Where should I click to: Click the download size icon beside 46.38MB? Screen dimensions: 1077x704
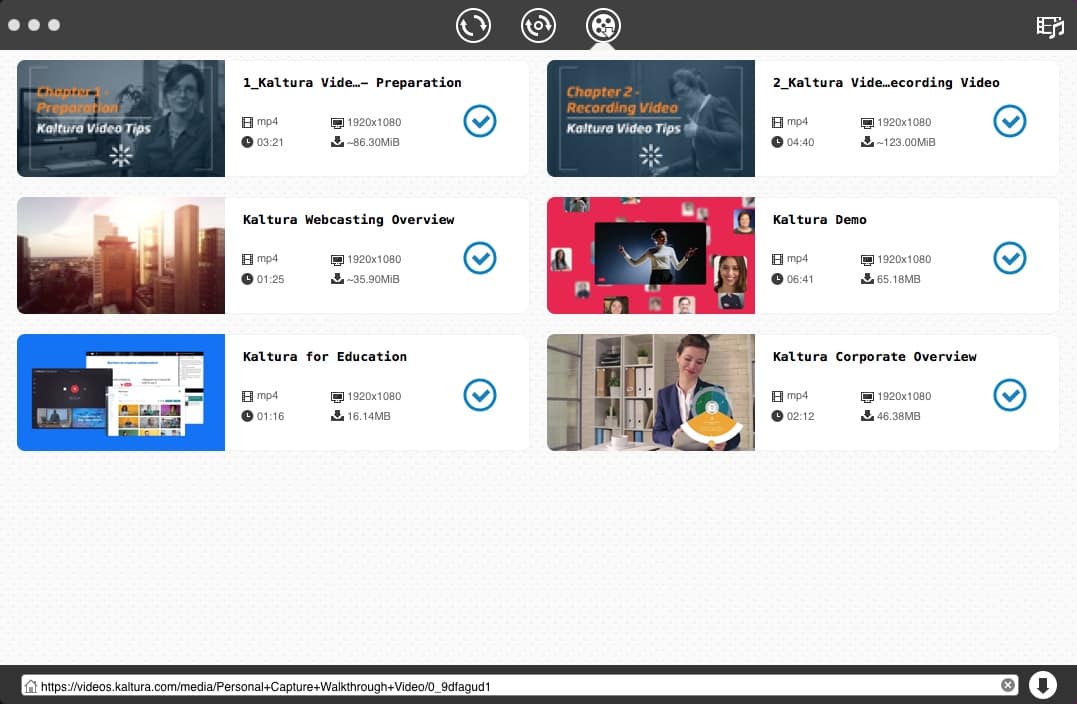[868, 416]
